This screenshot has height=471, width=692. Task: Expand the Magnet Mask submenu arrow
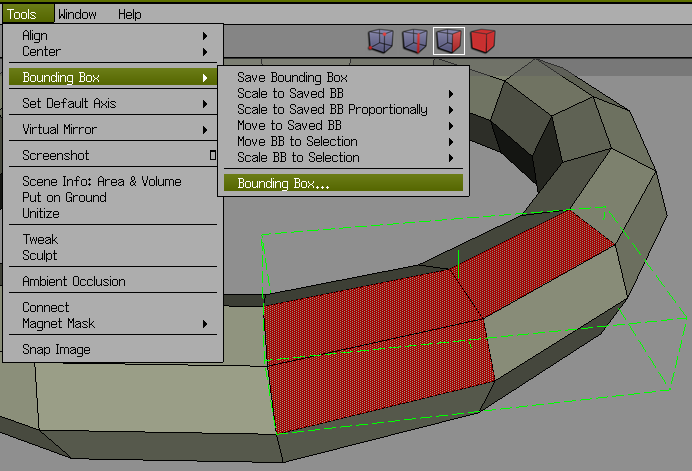click(205, 324)
